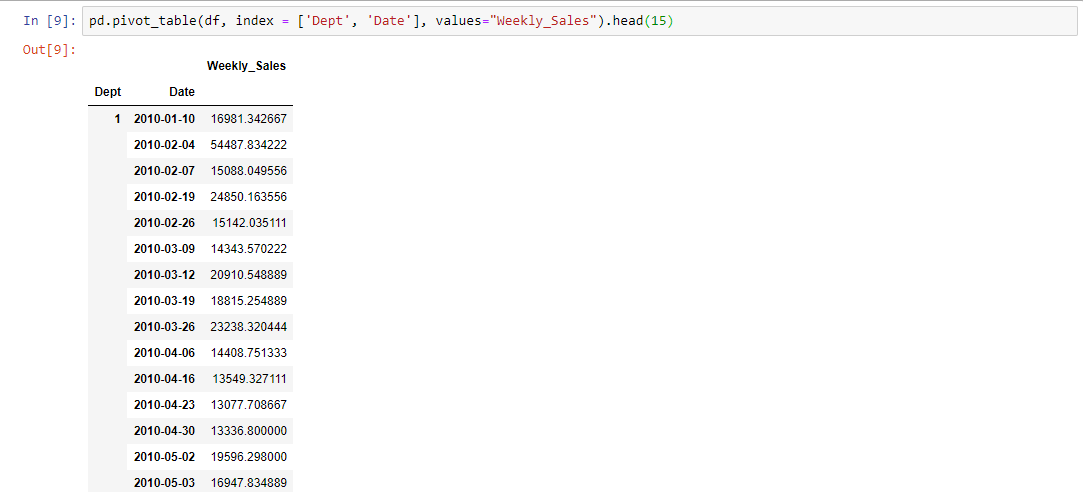The height and width of the screenshot is (492, 1083).
Task: Select date cell 2010-01-10
Action: pos(164,119)
